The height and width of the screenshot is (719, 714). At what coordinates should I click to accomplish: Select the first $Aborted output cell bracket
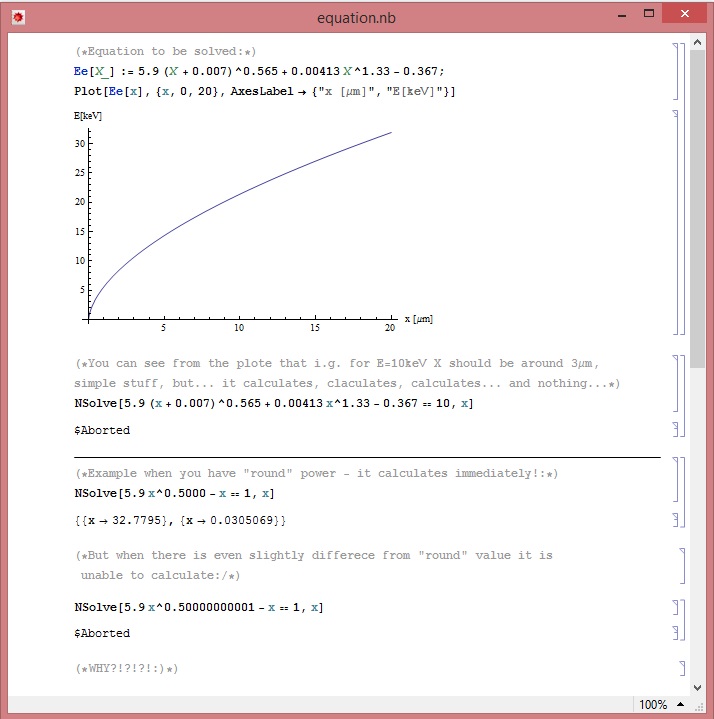click(x=676, y=430)
